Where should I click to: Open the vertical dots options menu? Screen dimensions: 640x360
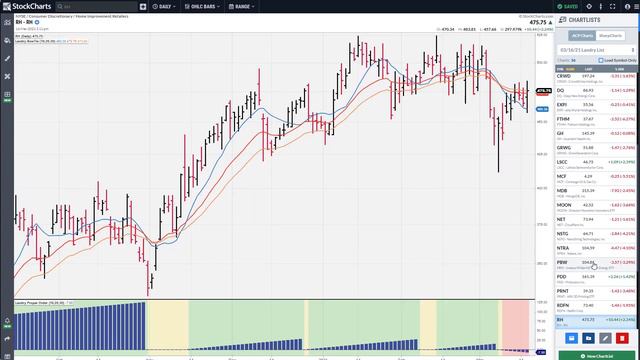601,7
